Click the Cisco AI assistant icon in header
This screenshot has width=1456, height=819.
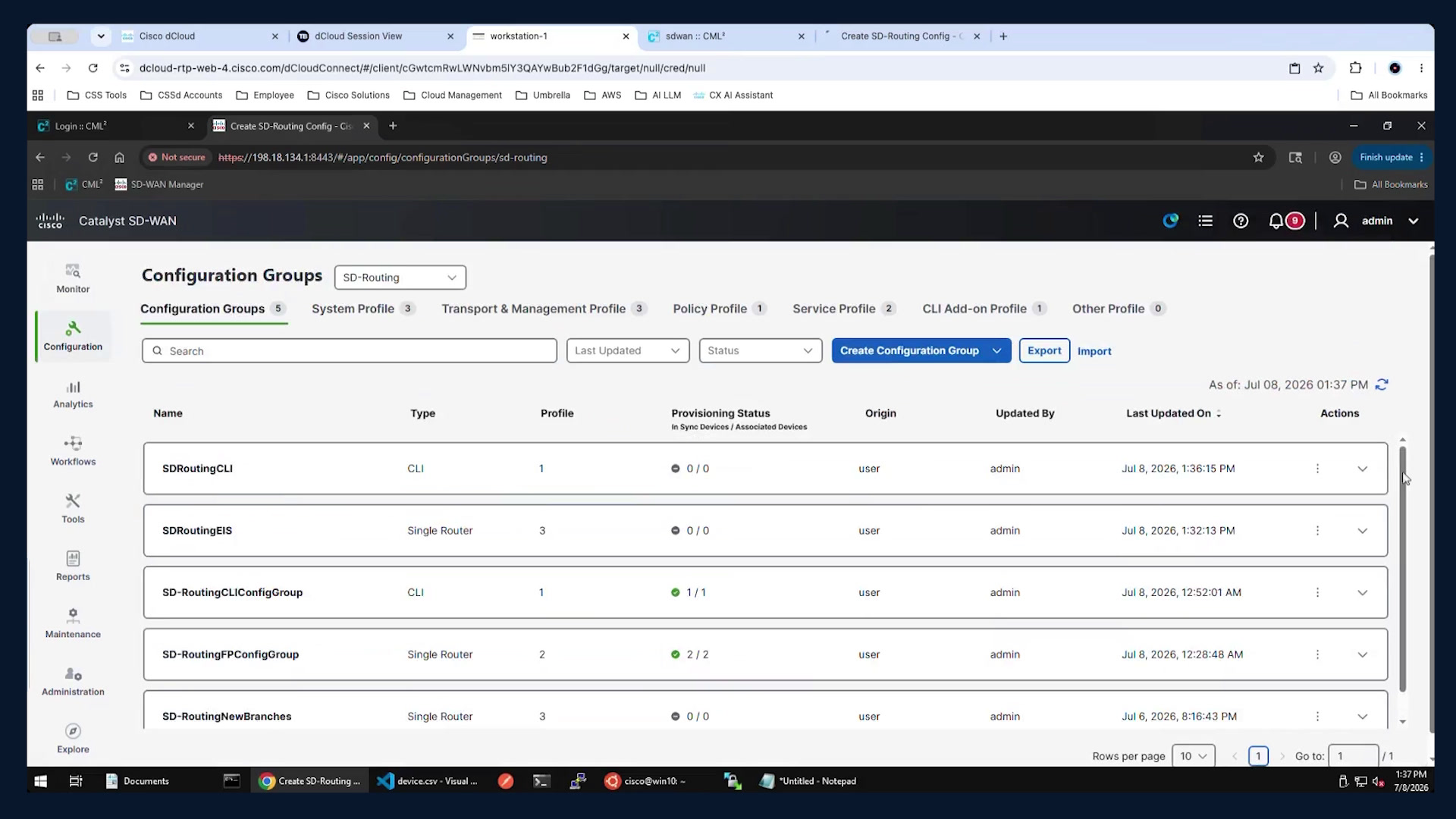pos(1171,221)
